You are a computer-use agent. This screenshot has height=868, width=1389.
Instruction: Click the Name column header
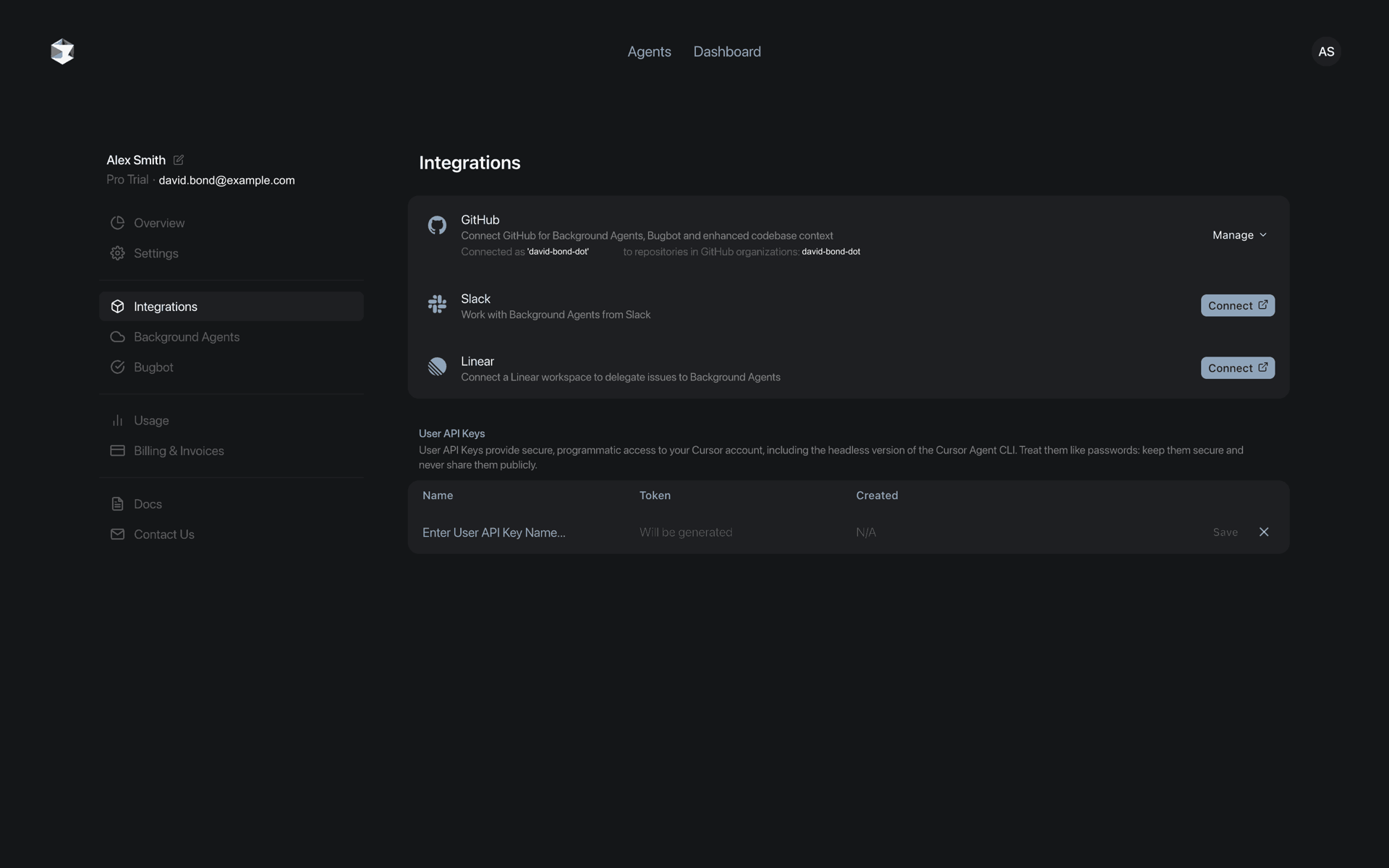coord(438,495)
